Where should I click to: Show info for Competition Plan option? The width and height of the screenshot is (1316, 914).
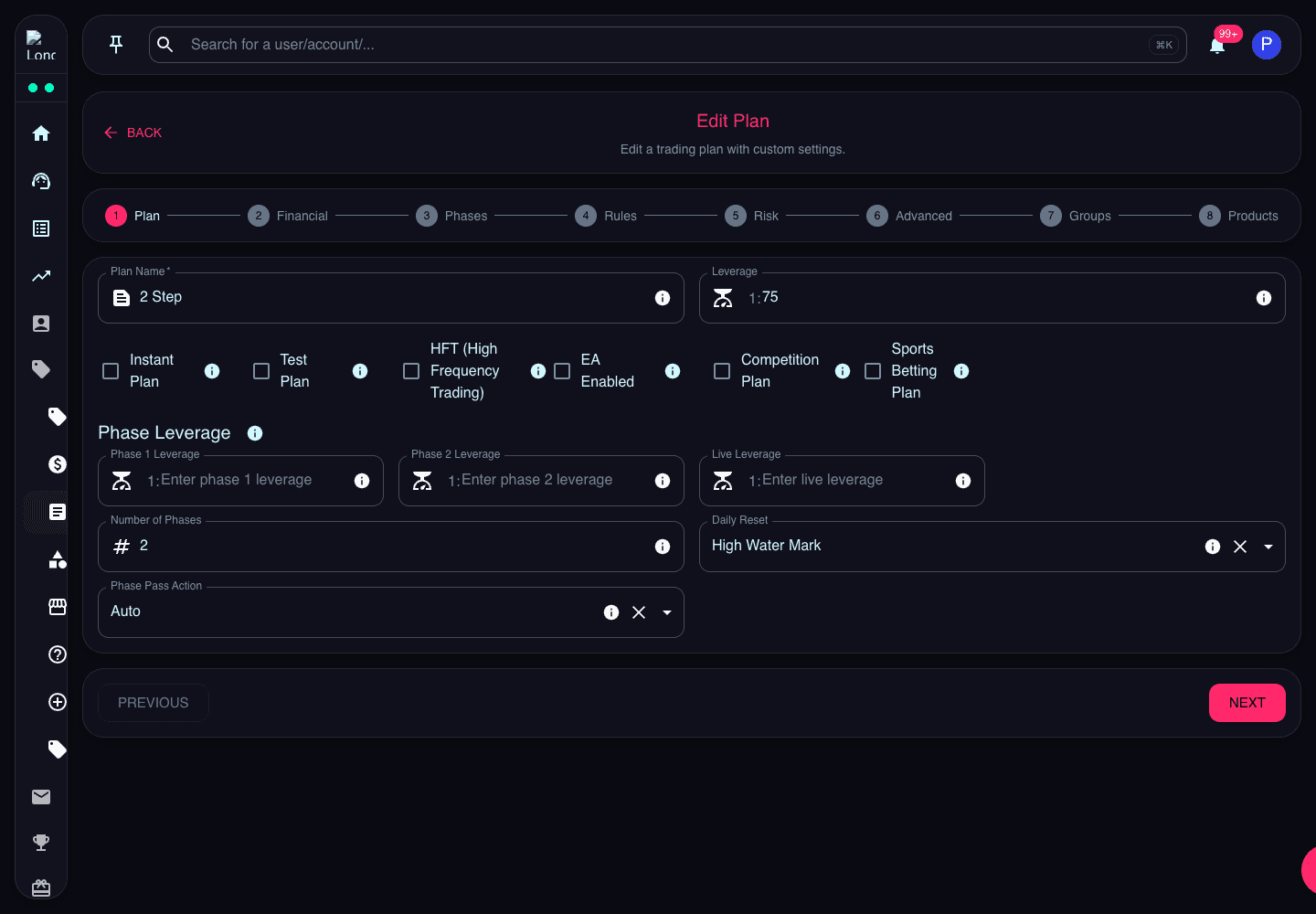point(843,371)
